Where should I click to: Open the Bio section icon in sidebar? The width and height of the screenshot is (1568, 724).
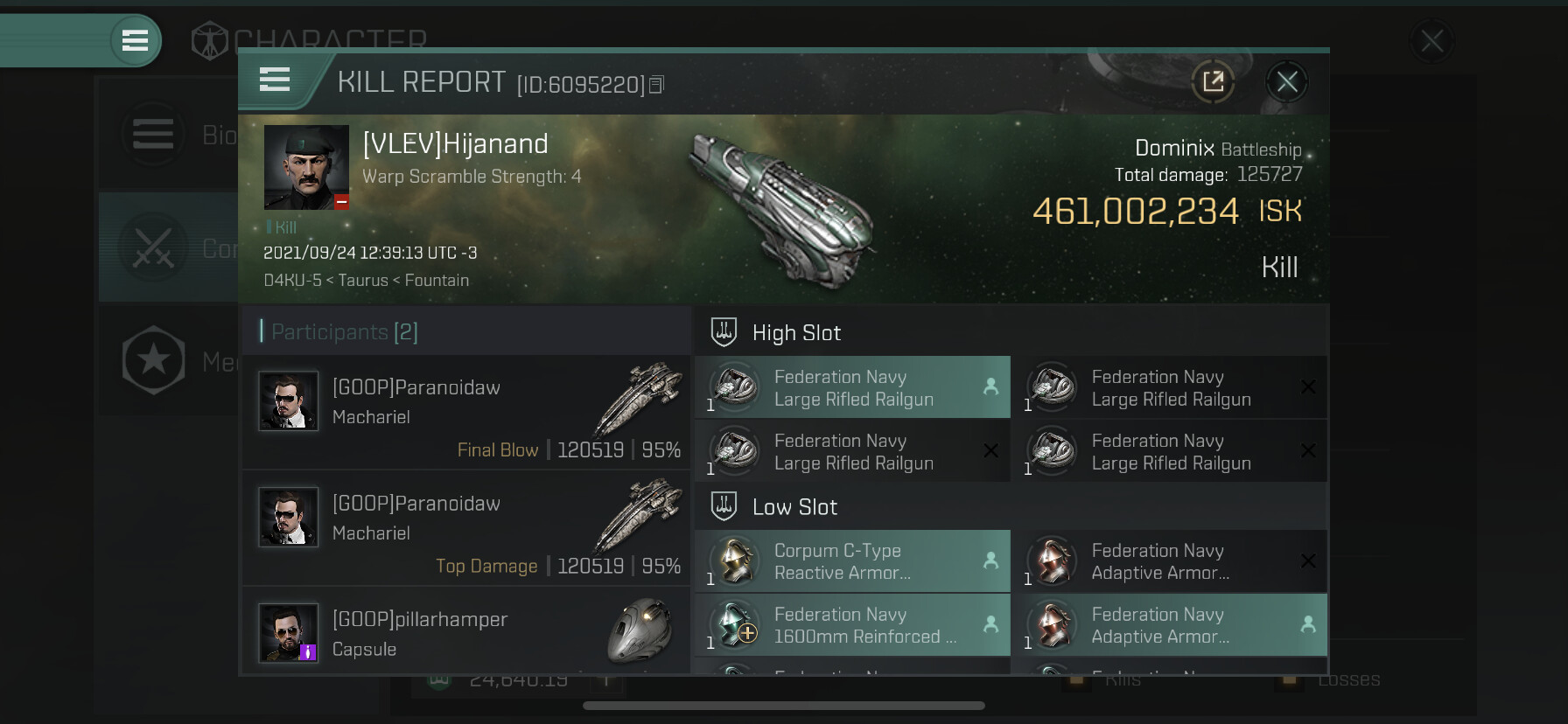coord(153,134)
